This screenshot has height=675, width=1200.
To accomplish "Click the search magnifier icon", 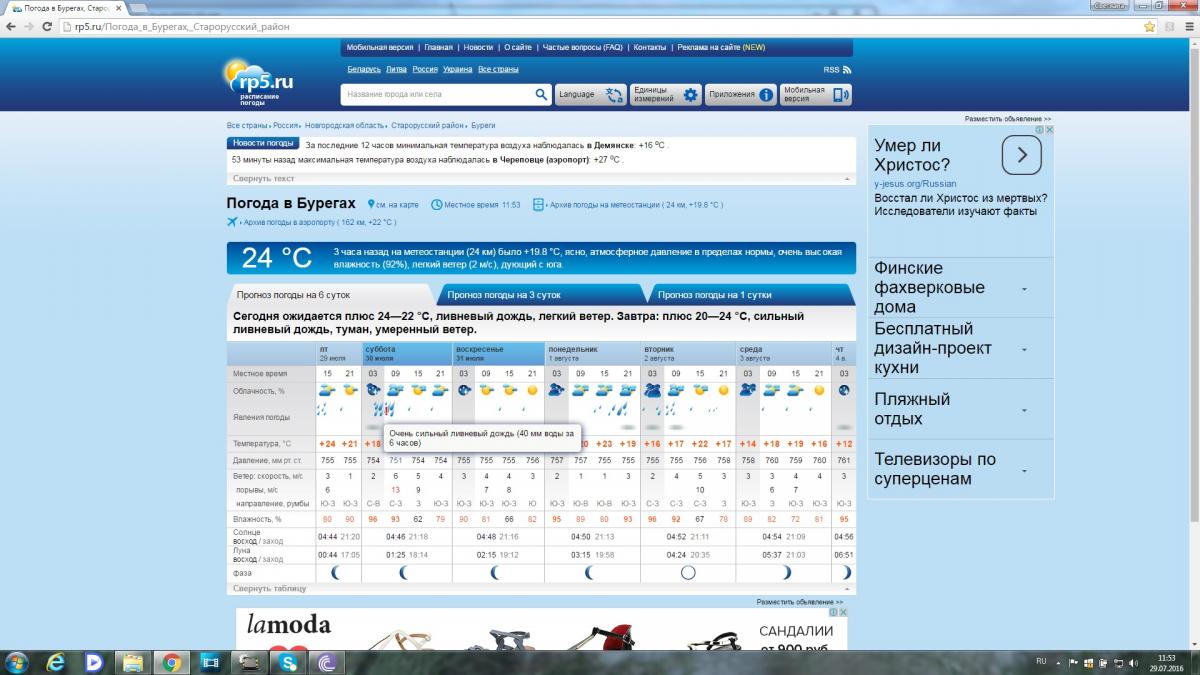I will (541, 95).
